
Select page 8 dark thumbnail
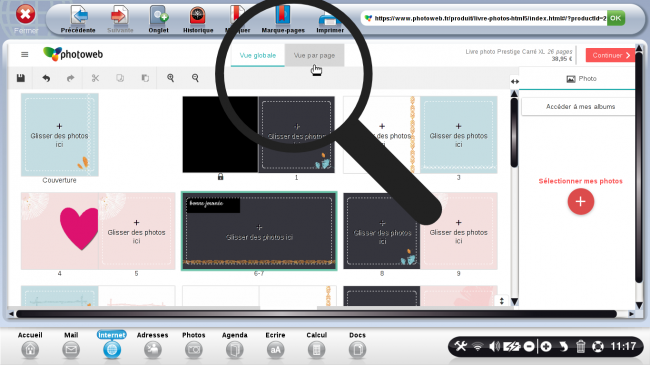[x=382, y=231]
